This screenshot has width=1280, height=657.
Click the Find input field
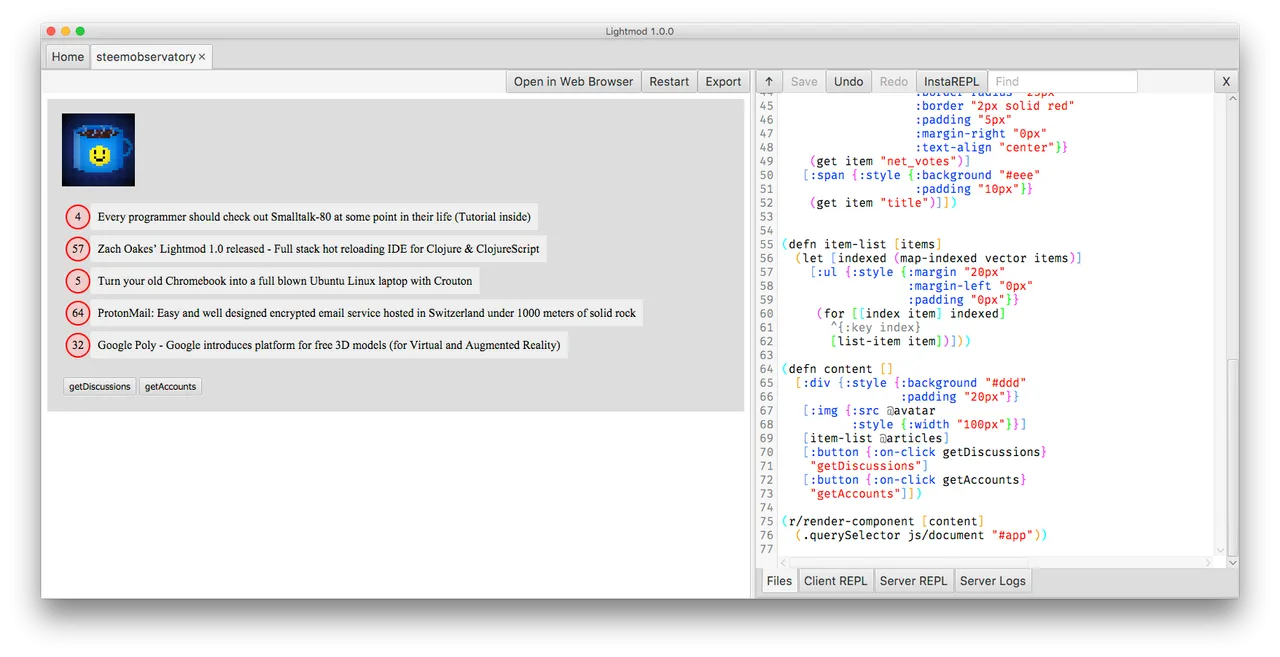[1062, 81]
